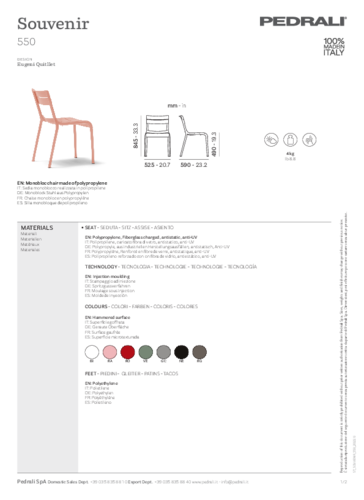The image size is (364, 500).
Task: Click the Export Dept. phone label
Action: pos(140,482)
